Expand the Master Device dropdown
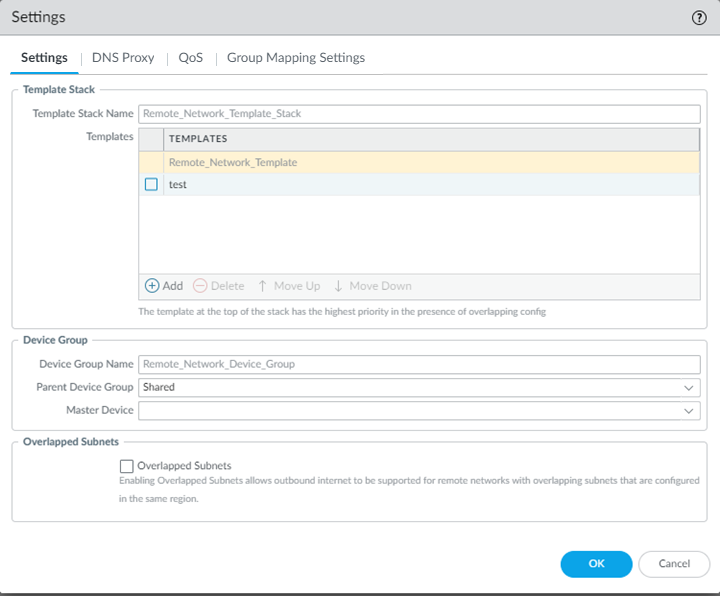720x596 pixels. [688, 410]
